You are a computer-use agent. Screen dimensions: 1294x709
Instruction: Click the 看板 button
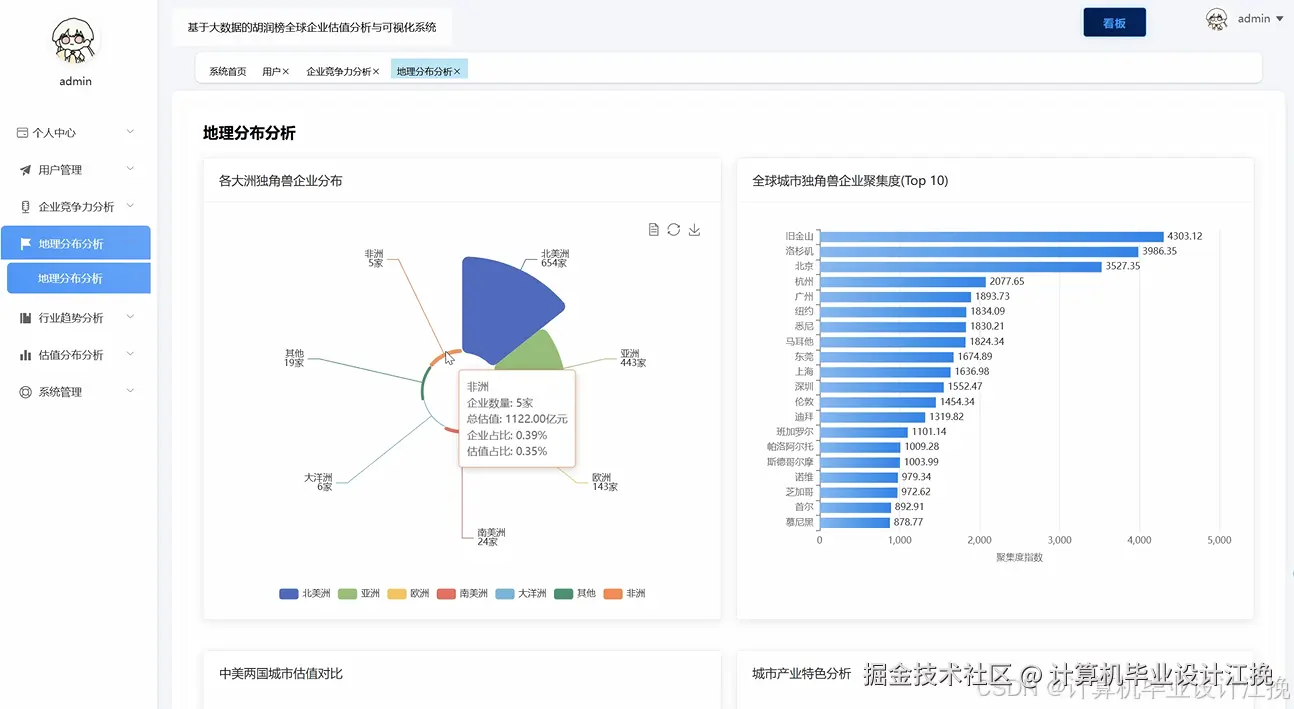click(1114, 21)
